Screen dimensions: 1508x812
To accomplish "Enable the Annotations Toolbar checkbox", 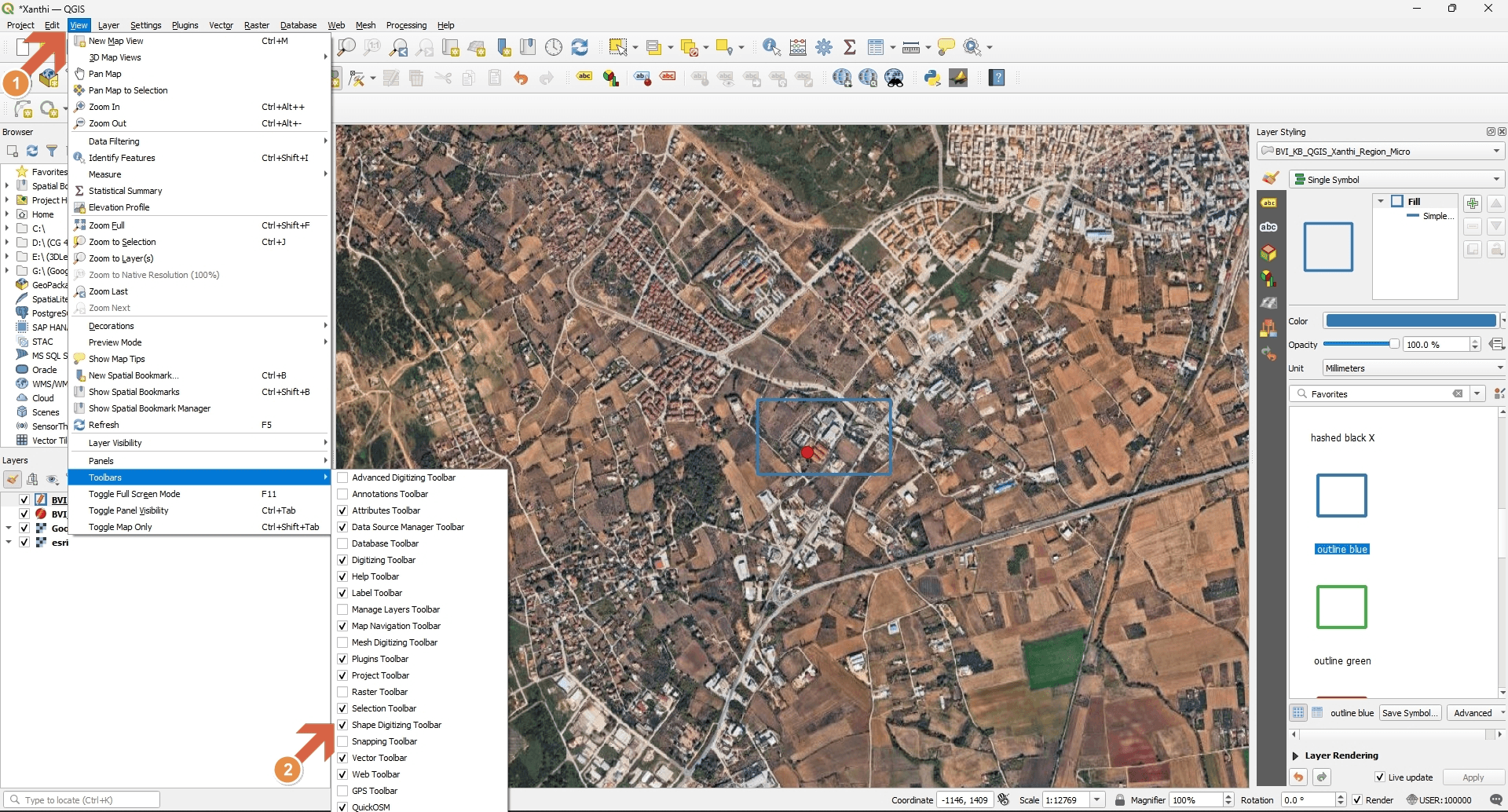I will [x=342, y=494].
